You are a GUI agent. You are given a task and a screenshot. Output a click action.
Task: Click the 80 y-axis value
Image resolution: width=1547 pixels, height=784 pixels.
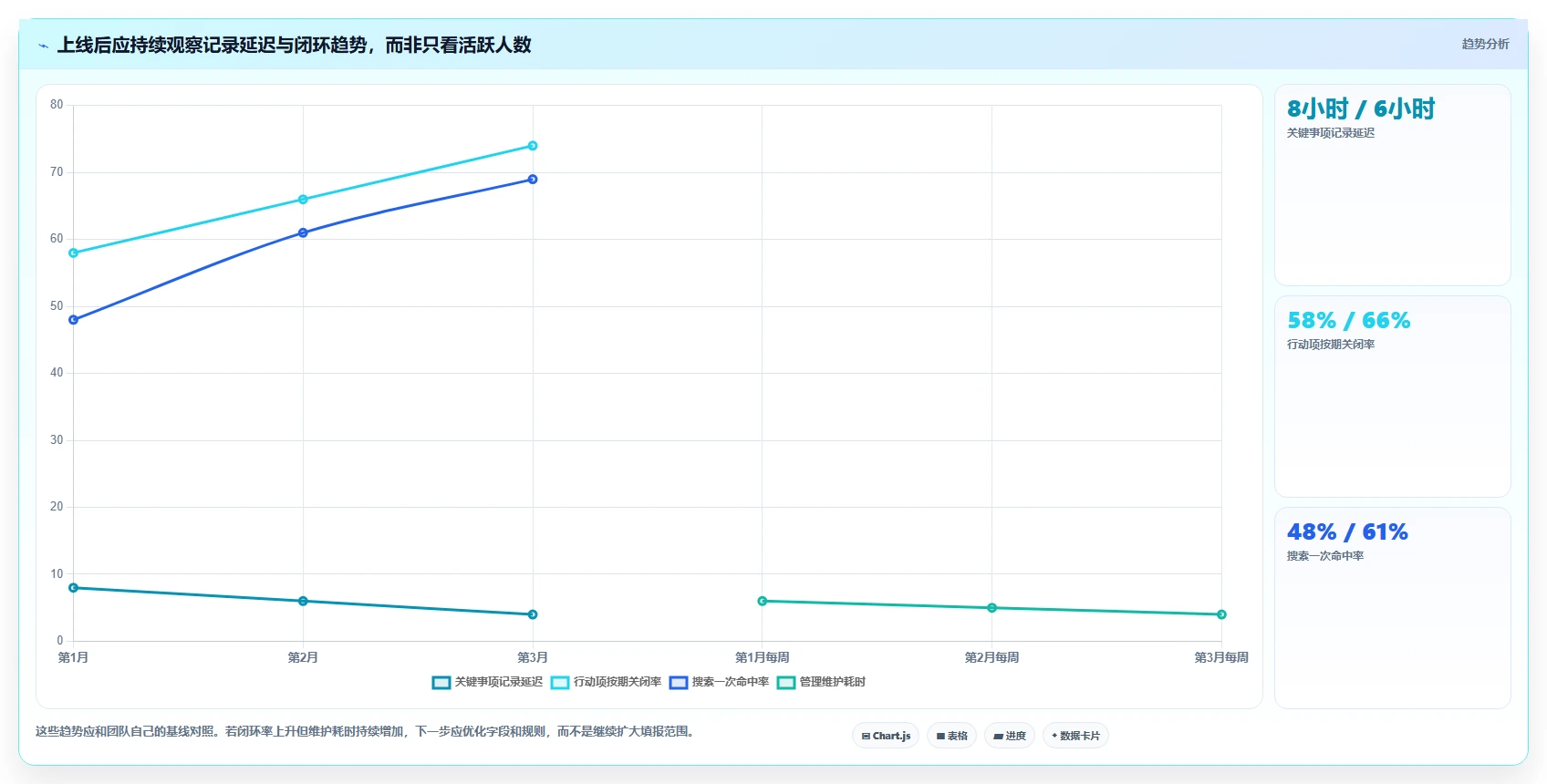click(57, 105)
